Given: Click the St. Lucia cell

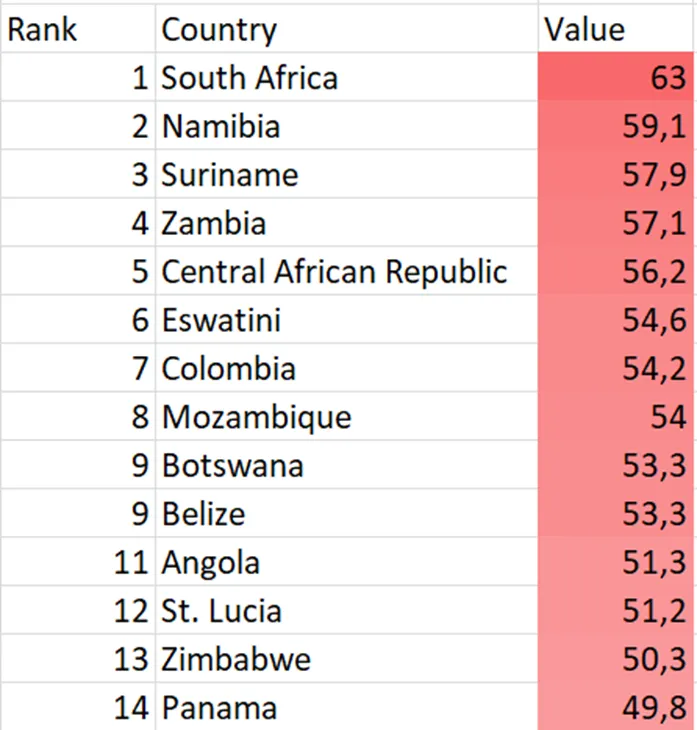Looking at the screenshot, I should [346, 609].
